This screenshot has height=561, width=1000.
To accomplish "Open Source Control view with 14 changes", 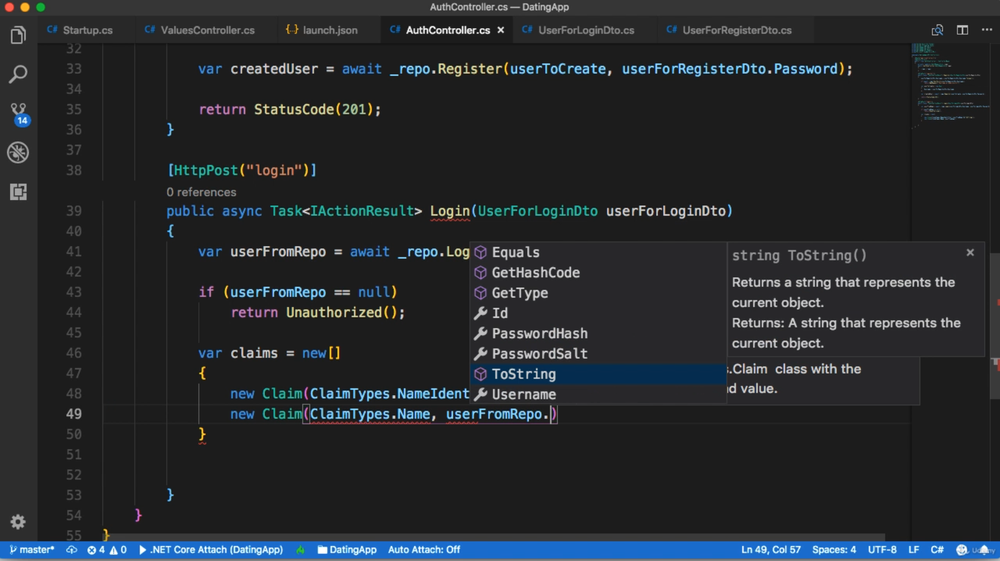I will point(18,113).
